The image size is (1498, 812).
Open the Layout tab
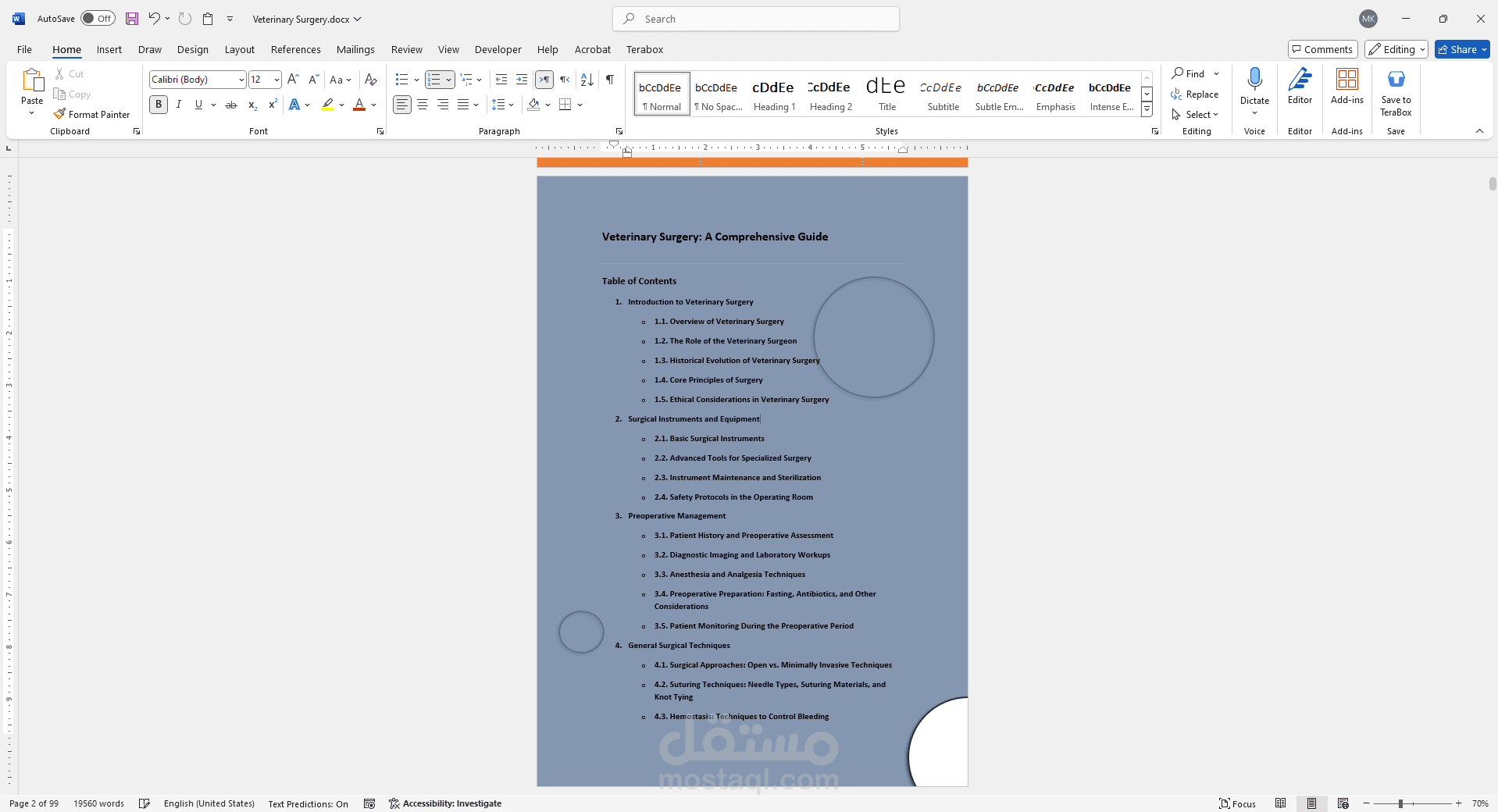click(x=240, y=49)
